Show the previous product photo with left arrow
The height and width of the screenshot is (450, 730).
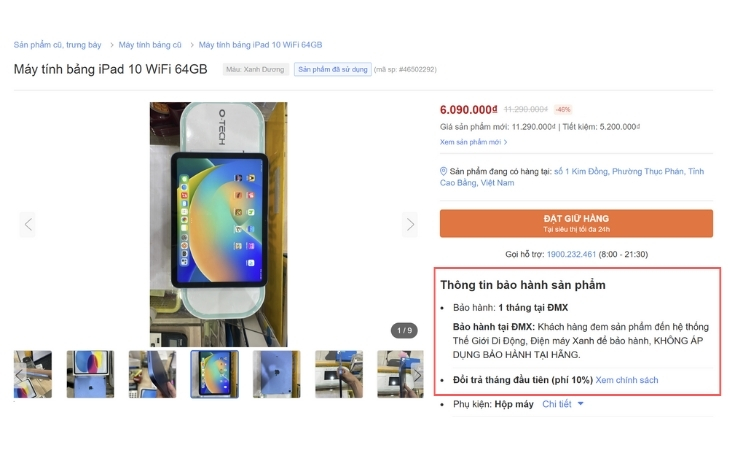(x=28, y=224)
